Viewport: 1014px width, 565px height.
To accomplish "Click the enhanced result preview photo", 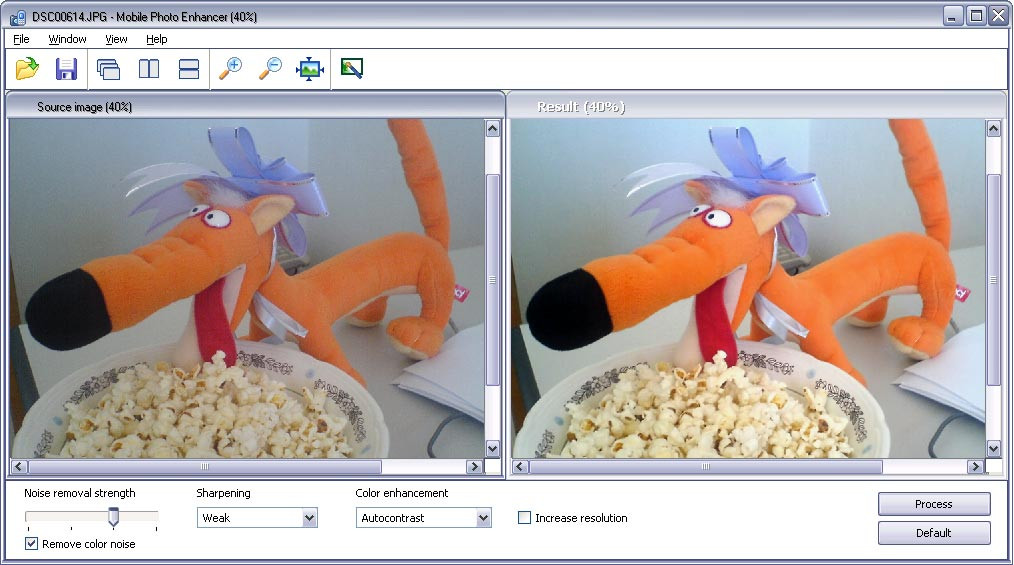I will coord(748,288).
